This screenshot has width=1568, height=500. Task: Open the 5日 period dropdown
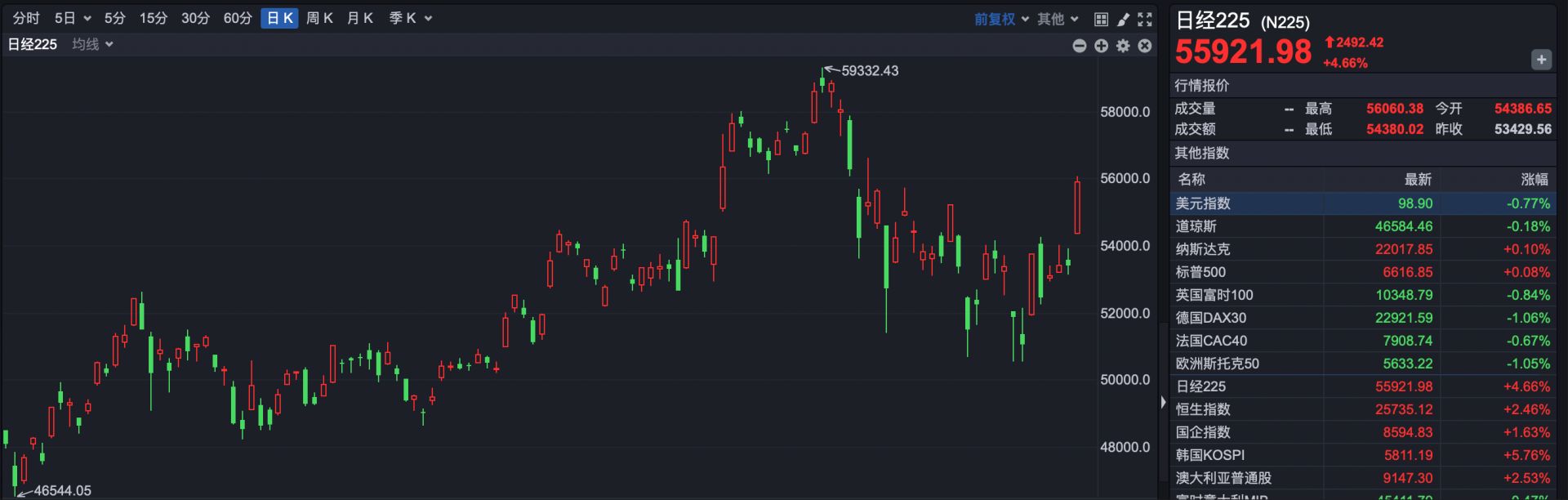[73, 18]
